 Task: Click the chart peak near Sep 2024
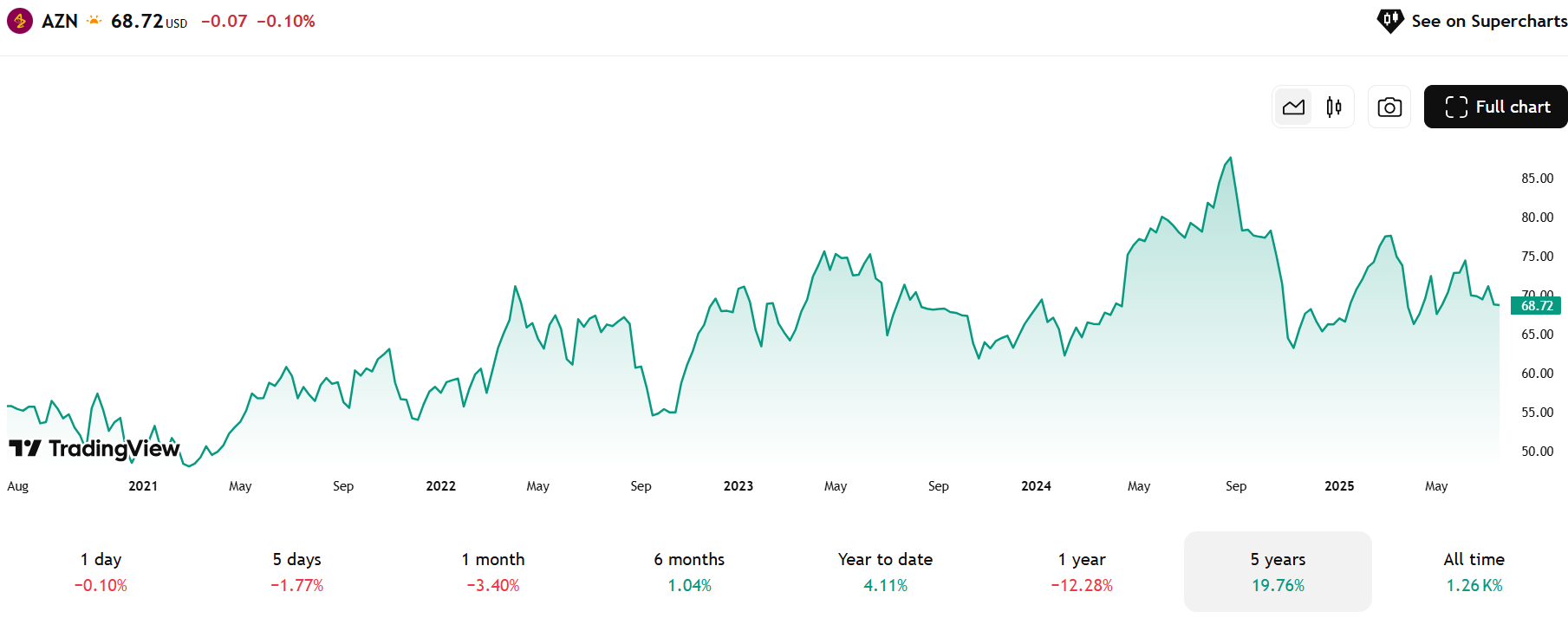(x=1231, y=159)
